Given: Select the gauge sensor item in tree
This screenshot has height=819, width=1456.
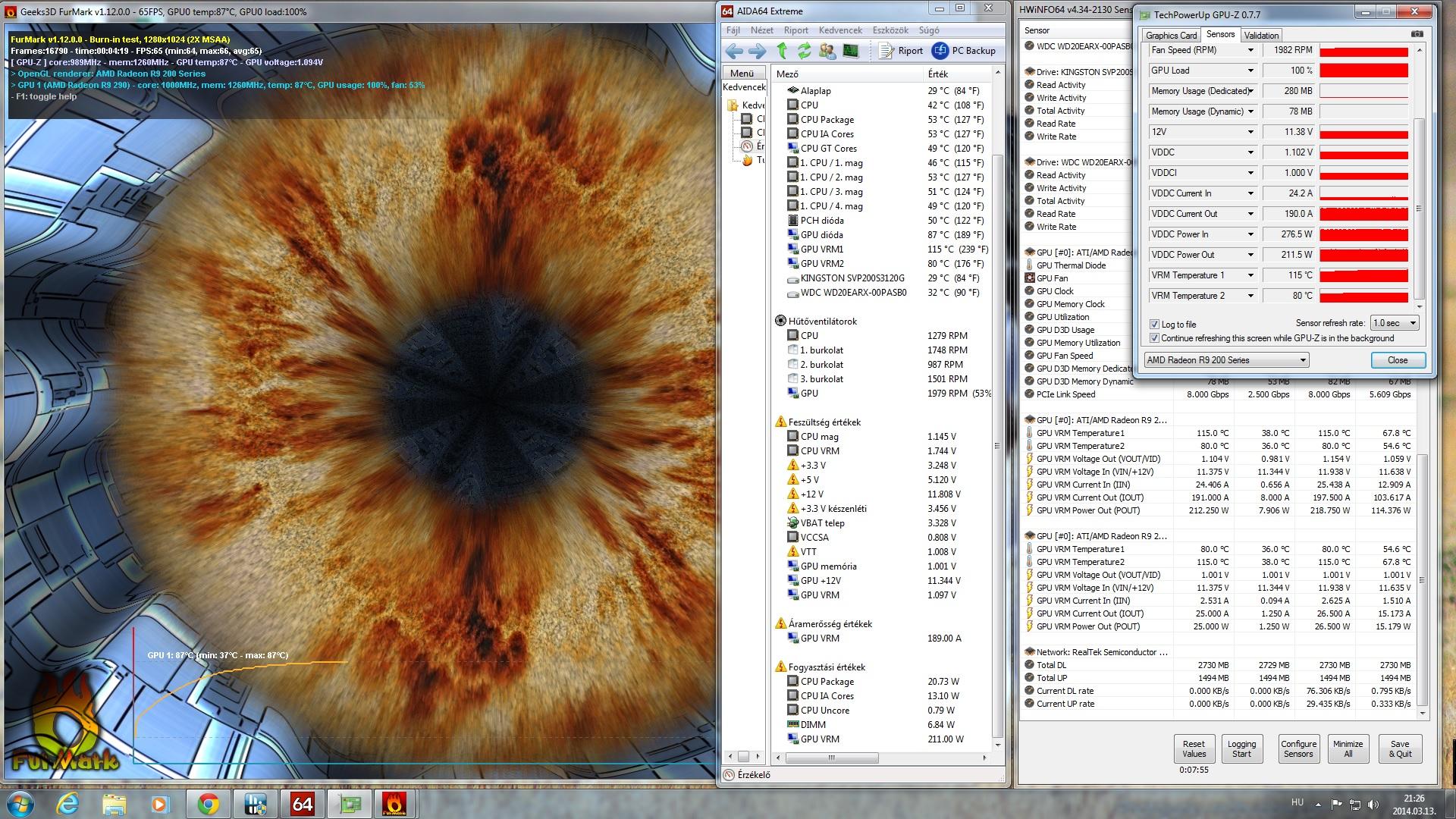Looking at the screenshot, I should 747,146.
